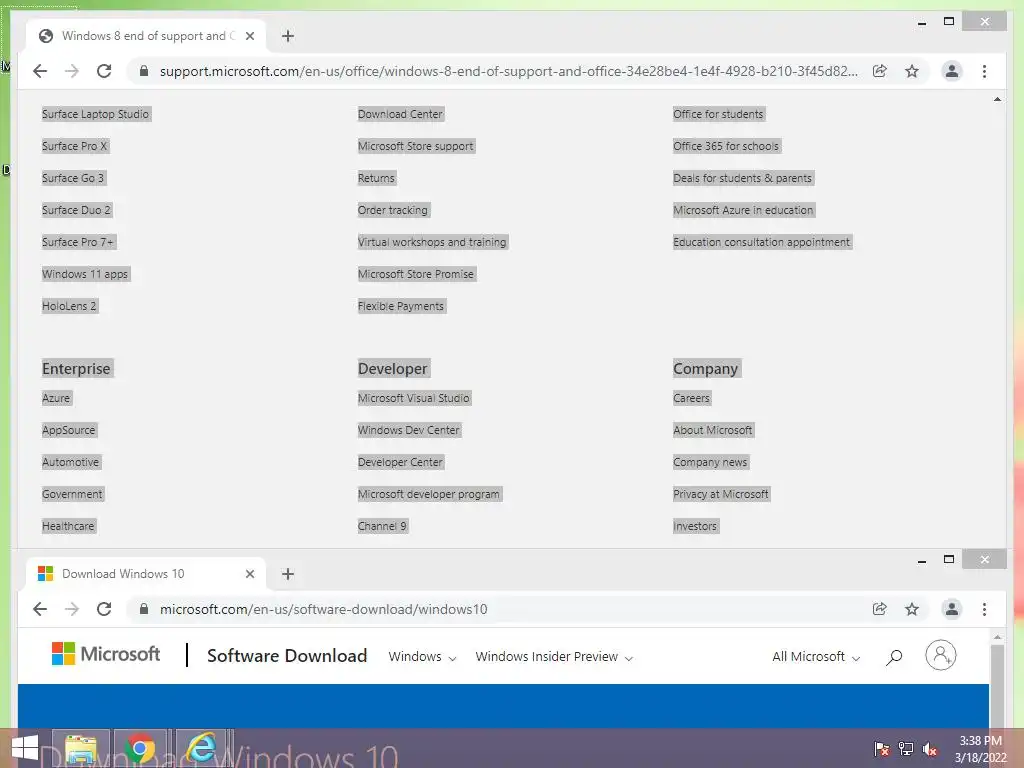Go back in Download Windows 10 window
This screenshot has height=768, width=1024.
coord(40,609)
